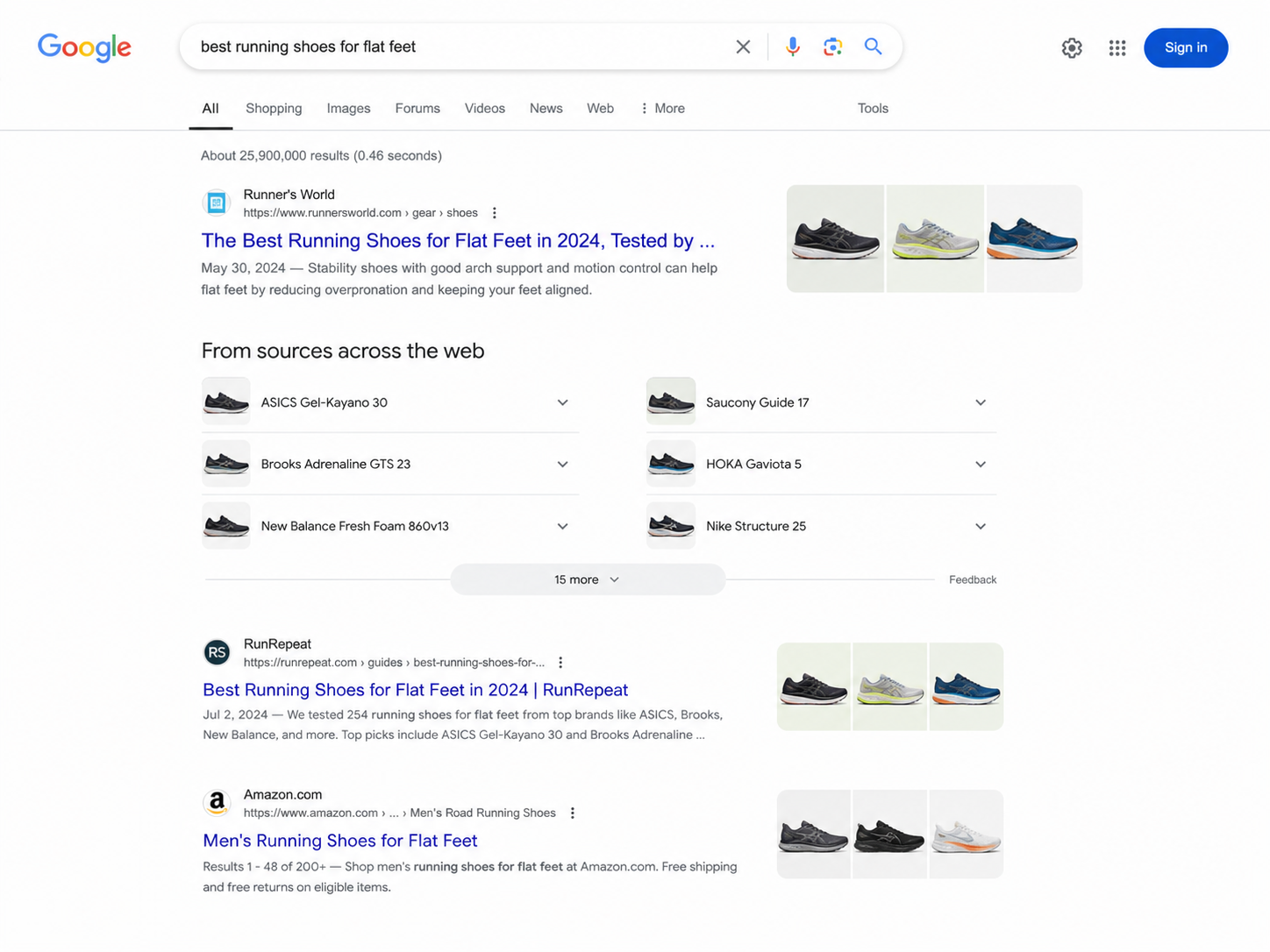Click black shoe image in Runner's World result

point(835,238)
